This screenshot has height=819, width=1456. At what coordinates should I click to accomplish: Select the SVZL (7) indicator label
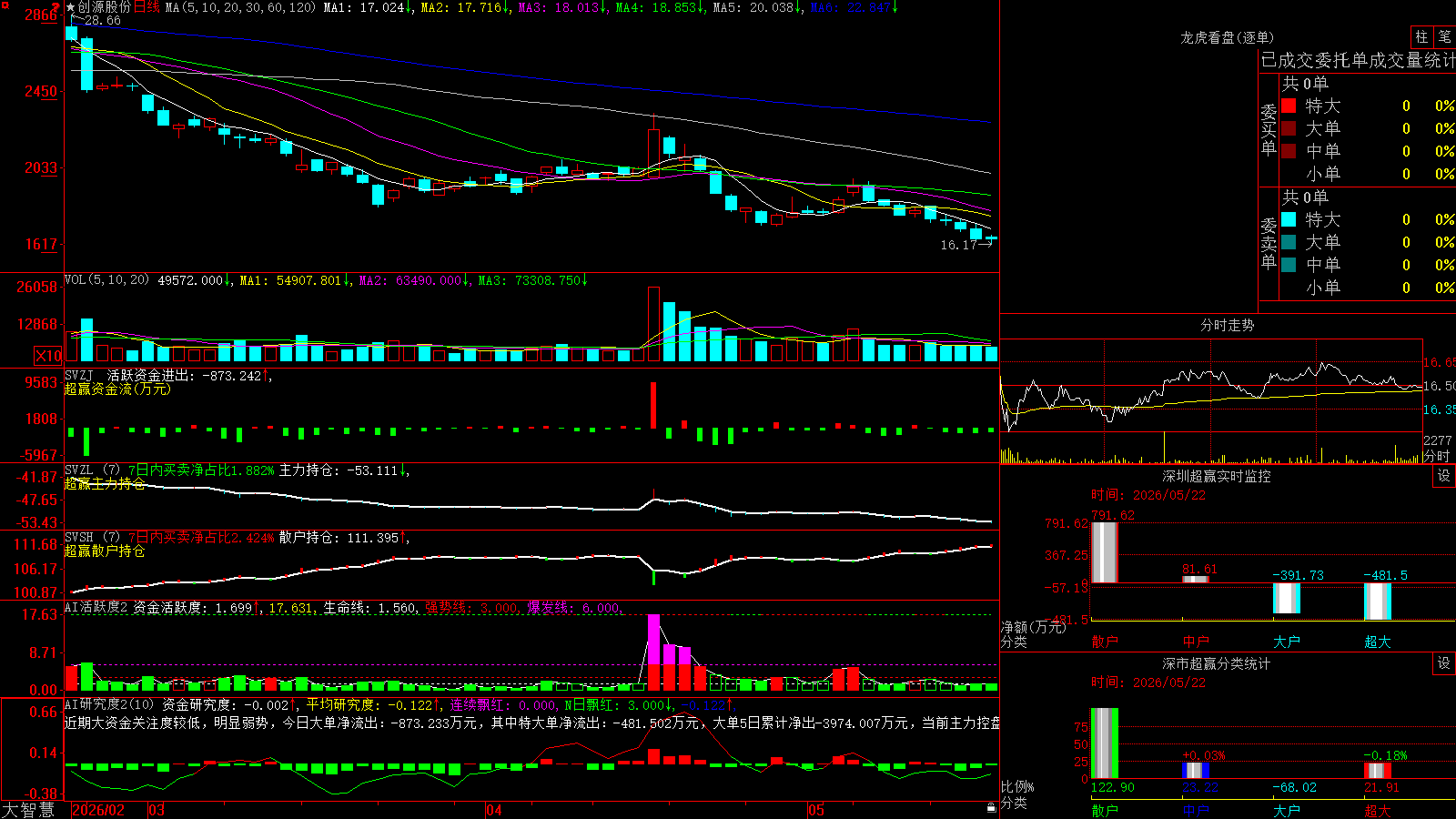[x=92, y=470]
